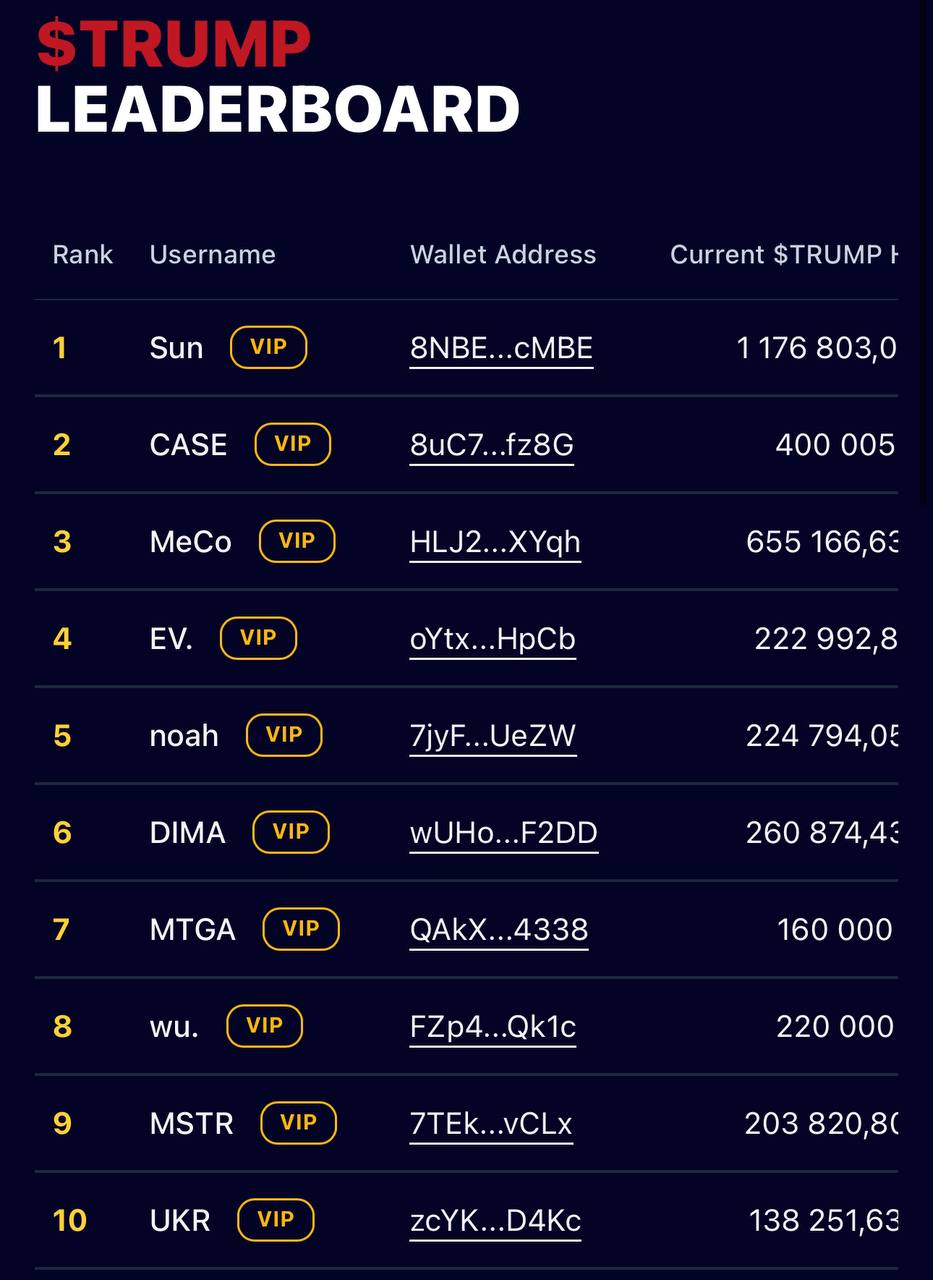Follow the wUHo...F2DD wallet link
933x1280 pixels.
[x=504, y=833]
